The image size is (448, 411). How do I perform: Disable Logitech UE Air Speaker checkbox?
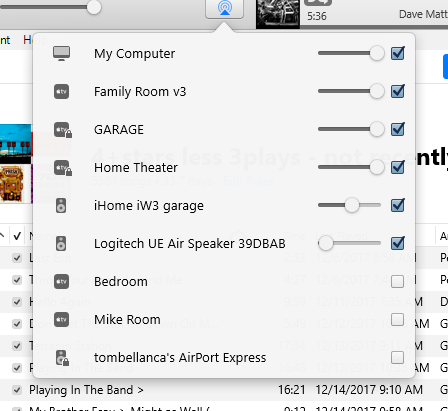[398, 243]
